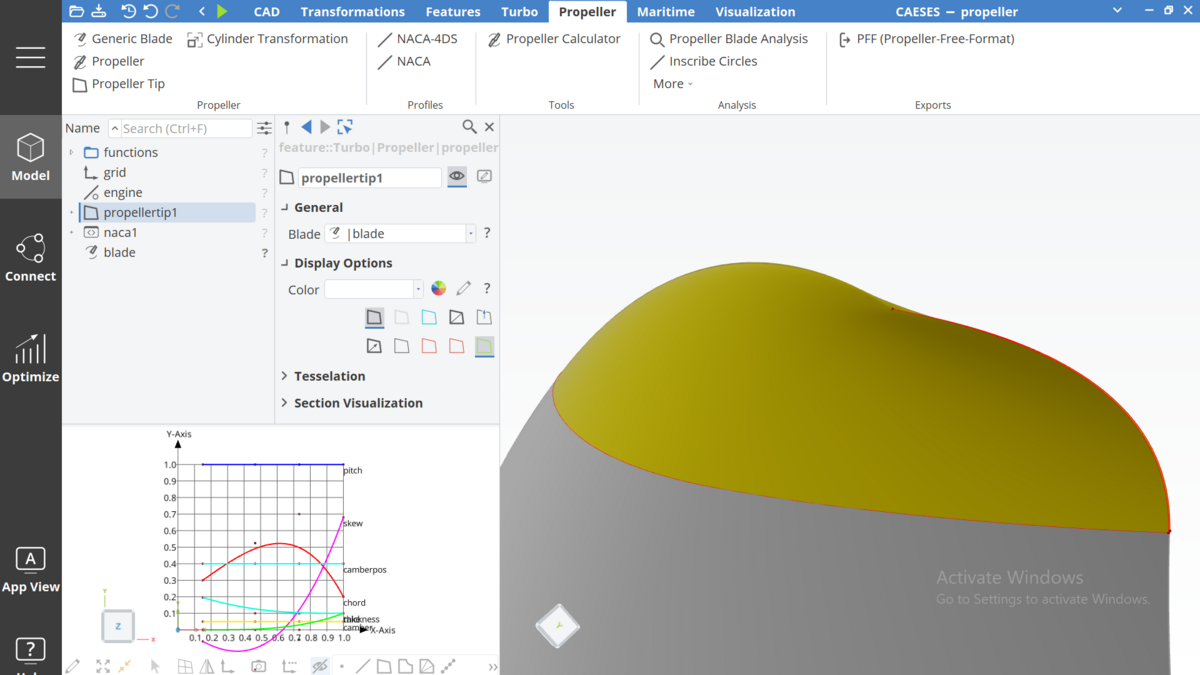The height and width of the screenshot is (675, 1200).
Task: Switch to Optimize workspace
Action: 31,358
